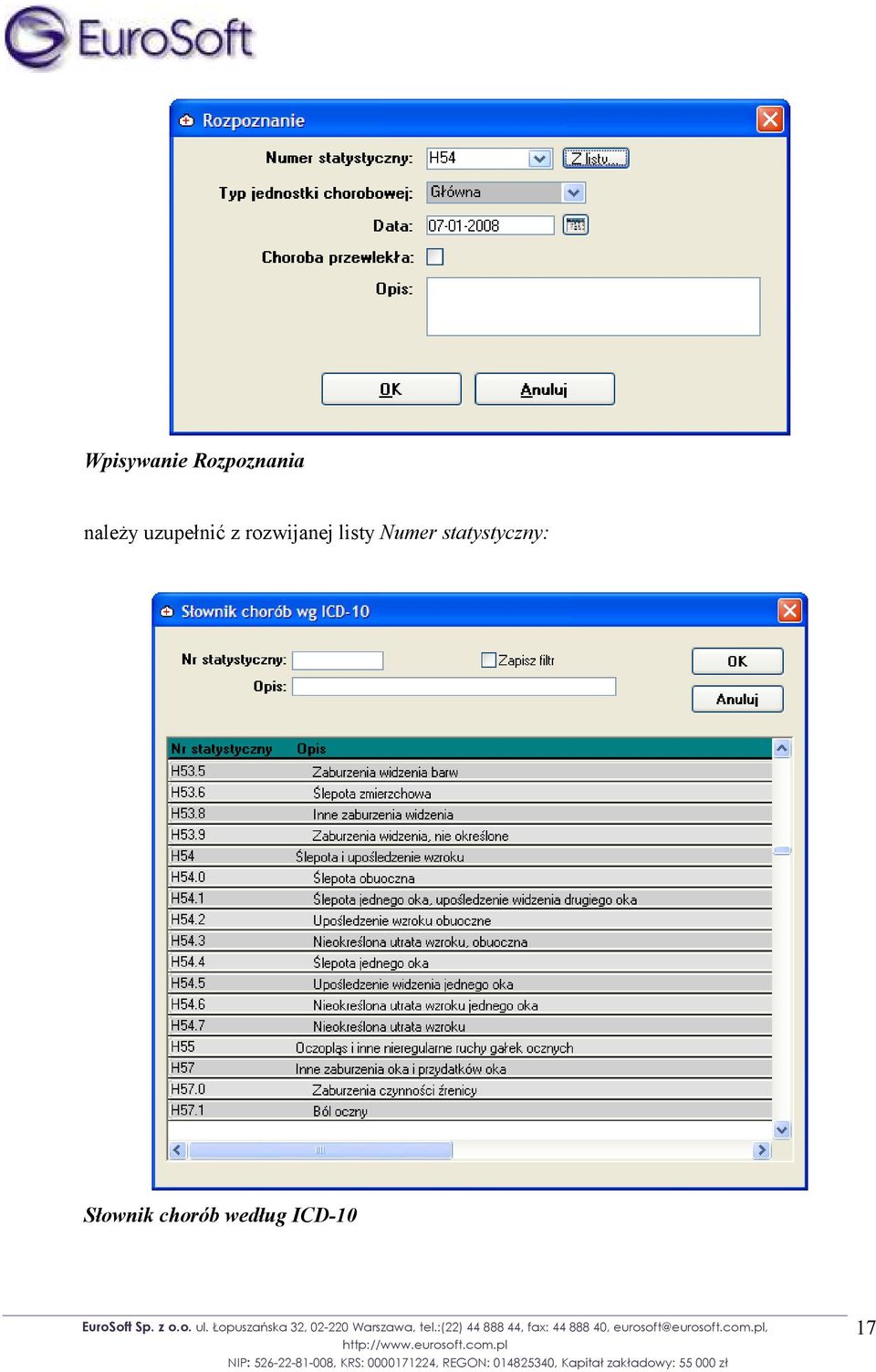Click Anuluj in the ICD-10 dictionary window
The width and height of the screenshot is (876, 1372).
[x=737, y=699]
